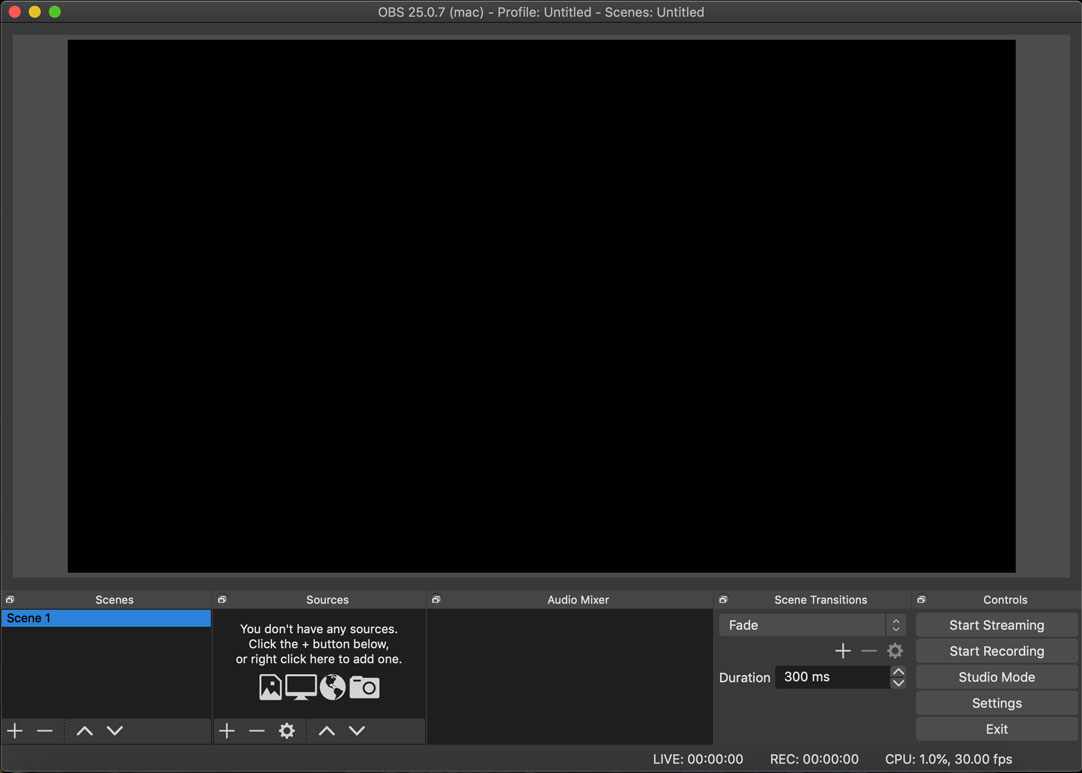The image size is (1082, 773).
Task: Add a new scene with the plus button
Action: click(x=14, y=730)
